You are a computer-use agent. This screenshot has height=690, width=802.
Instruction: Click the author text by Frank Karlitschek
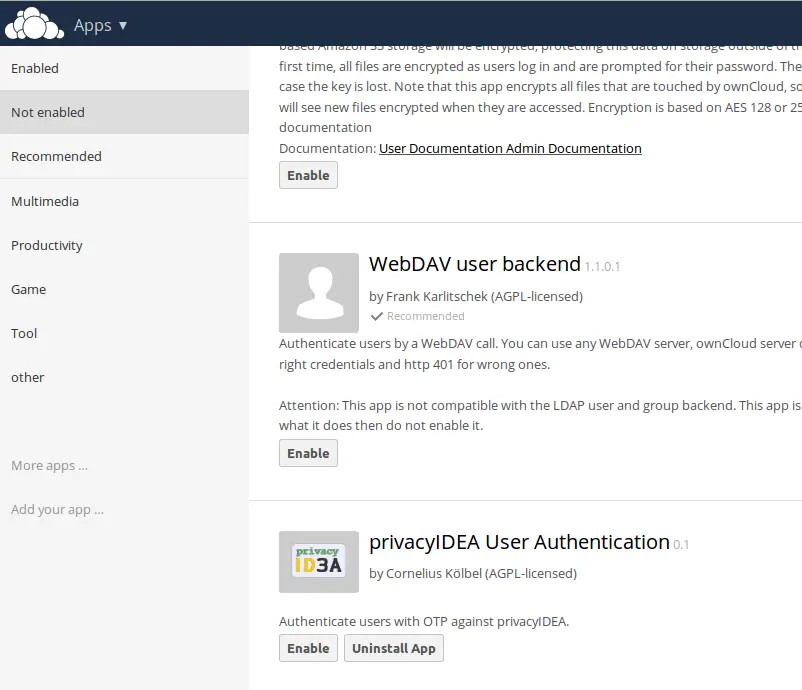point(476,297)
